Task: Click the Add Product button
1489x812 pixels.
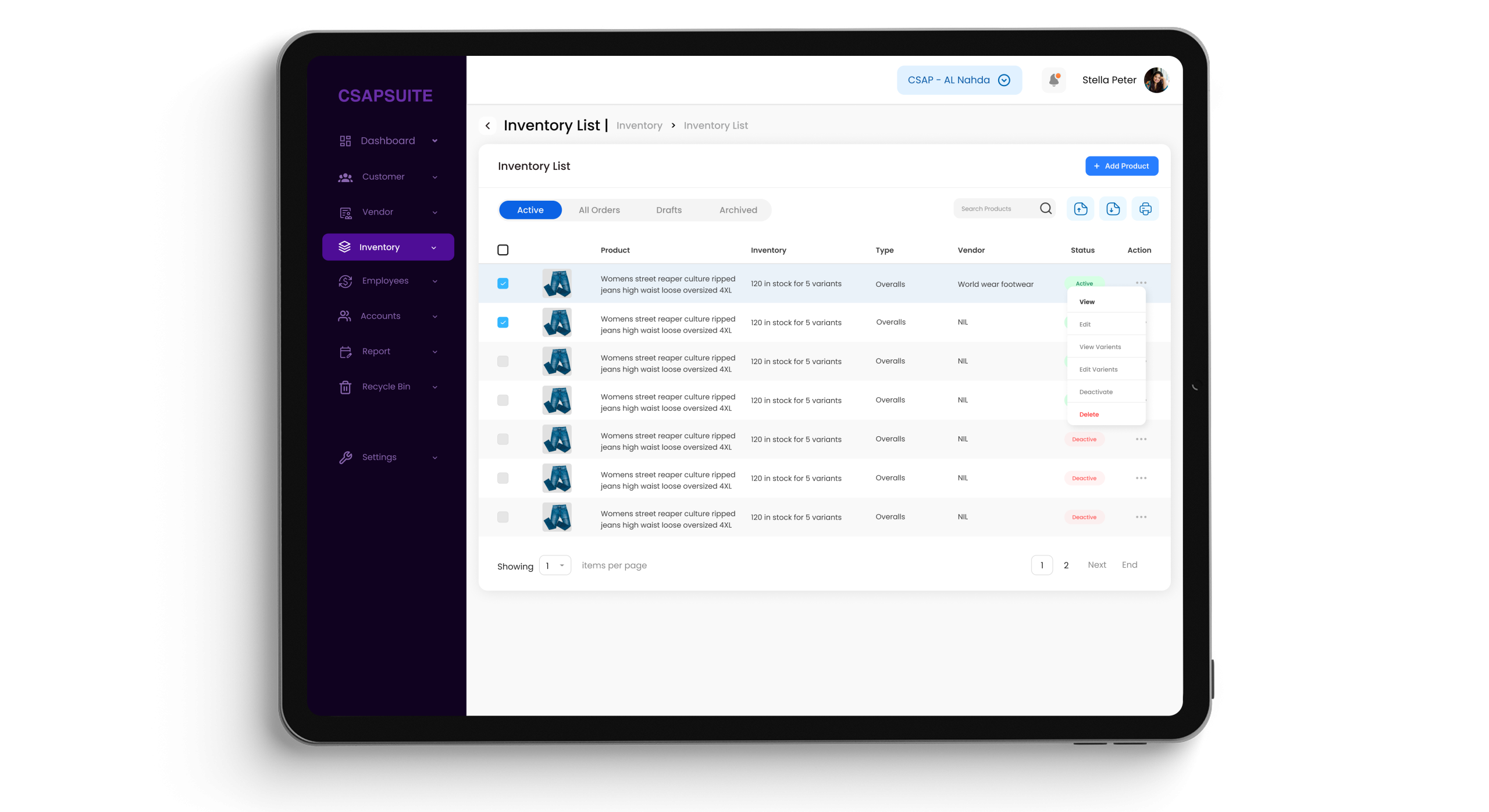Action: 1121,166
